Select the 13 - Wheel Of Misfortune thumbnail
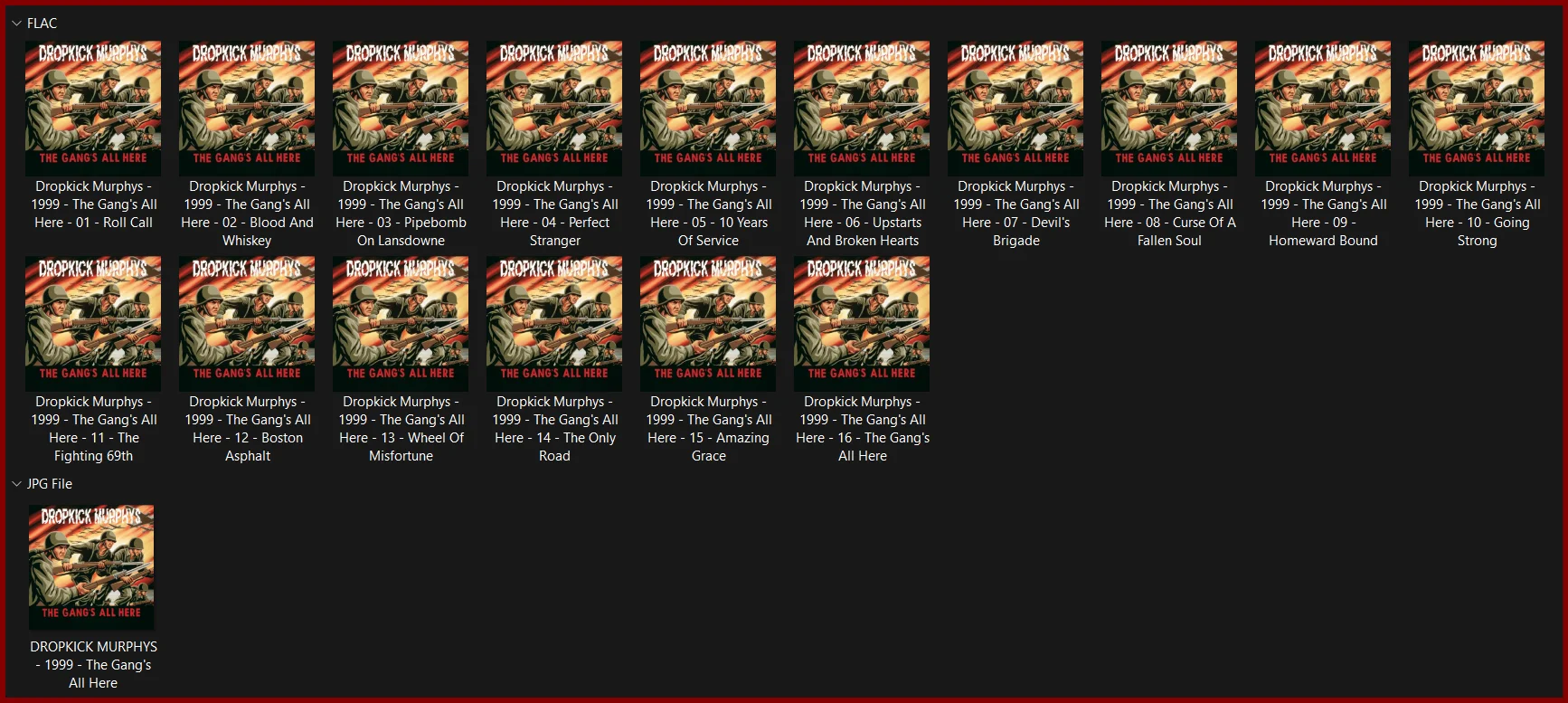Screen dimensions: 1568x703 pyautogui.click(x=401, y=323)
